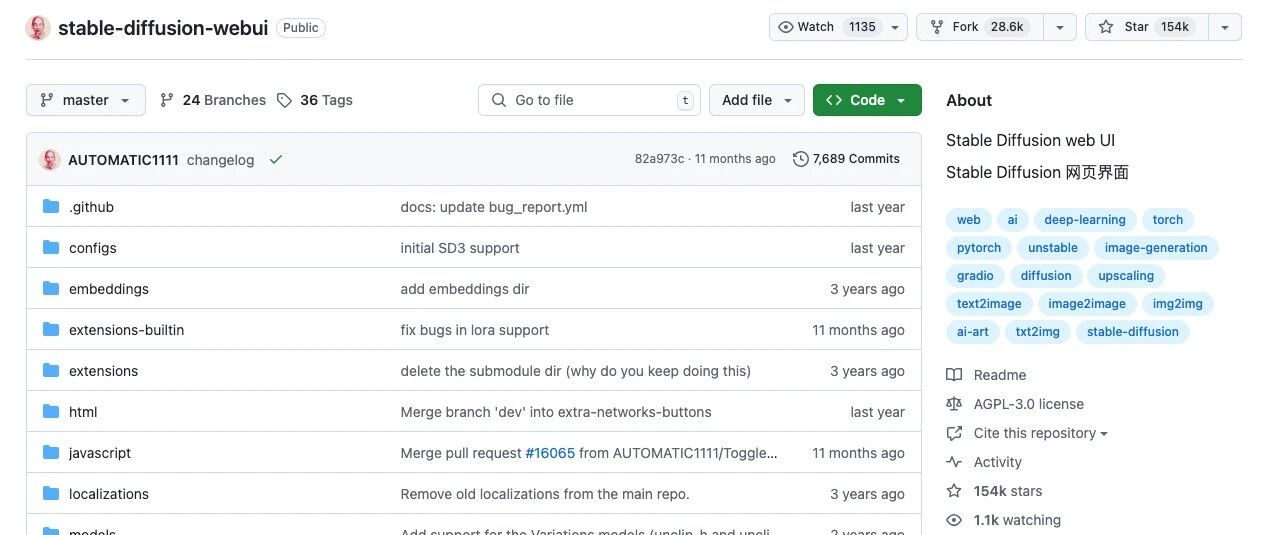Viewport: 1261px width, 535px height.
Task: Open the repository owner avatar
Action: point(38,28)
